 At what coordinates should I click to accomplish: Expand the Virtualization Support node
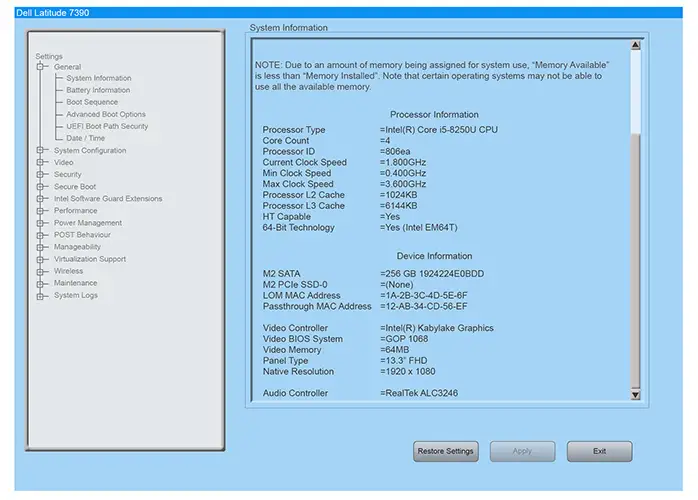tap(40, 259)
